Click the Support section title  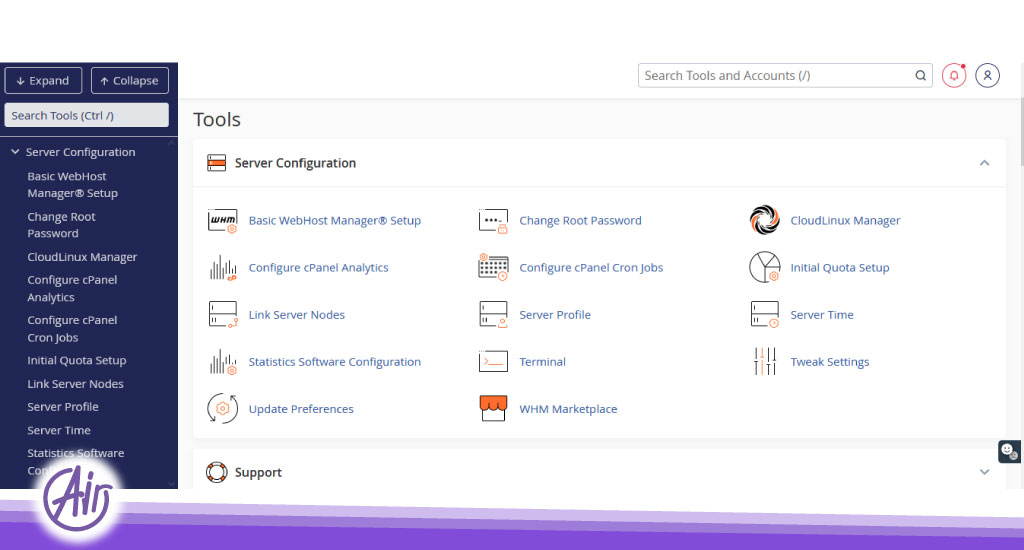tap(258, 472)
